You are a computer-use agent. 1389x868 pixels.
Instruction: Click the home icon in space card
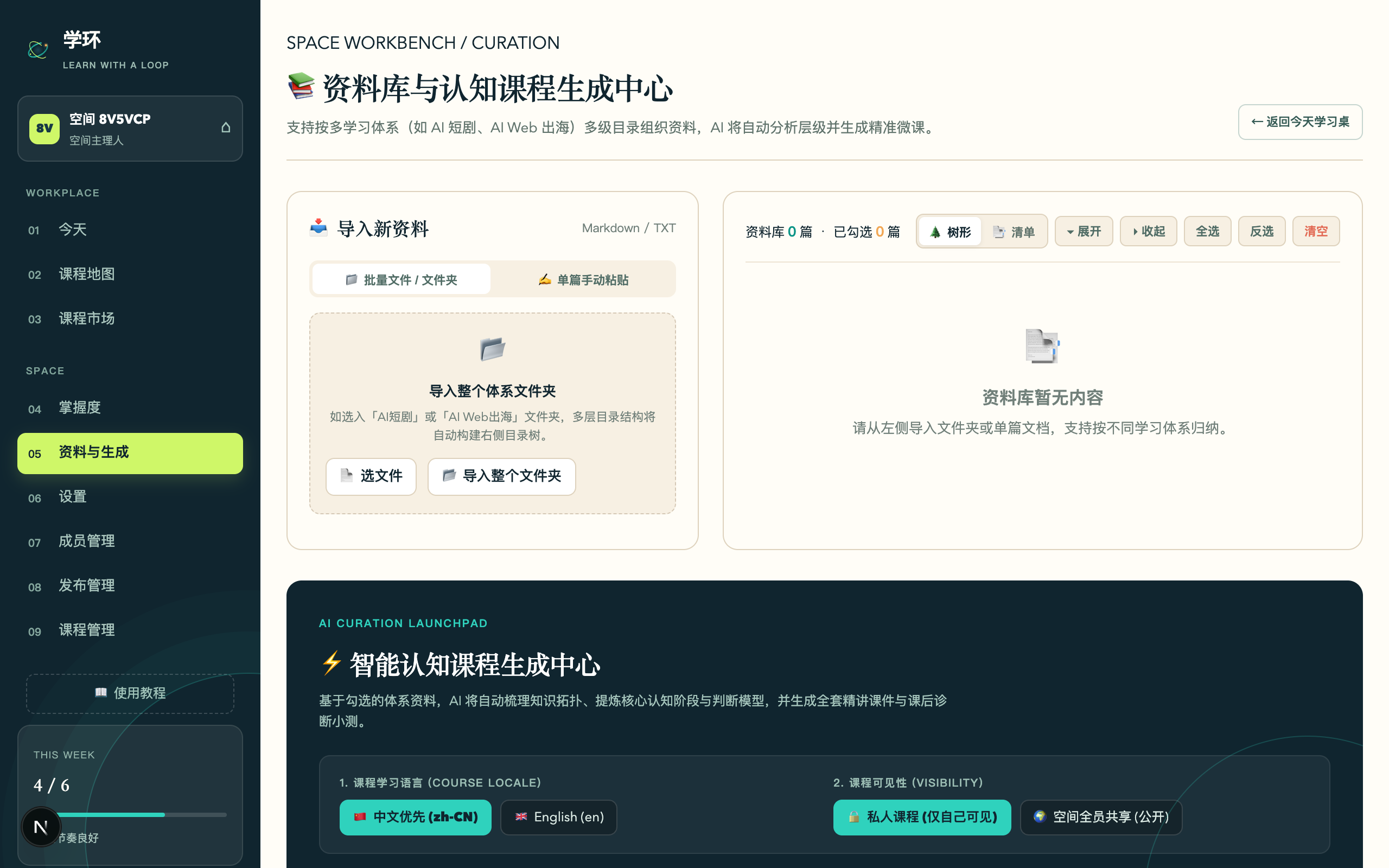tap(226, 127)
